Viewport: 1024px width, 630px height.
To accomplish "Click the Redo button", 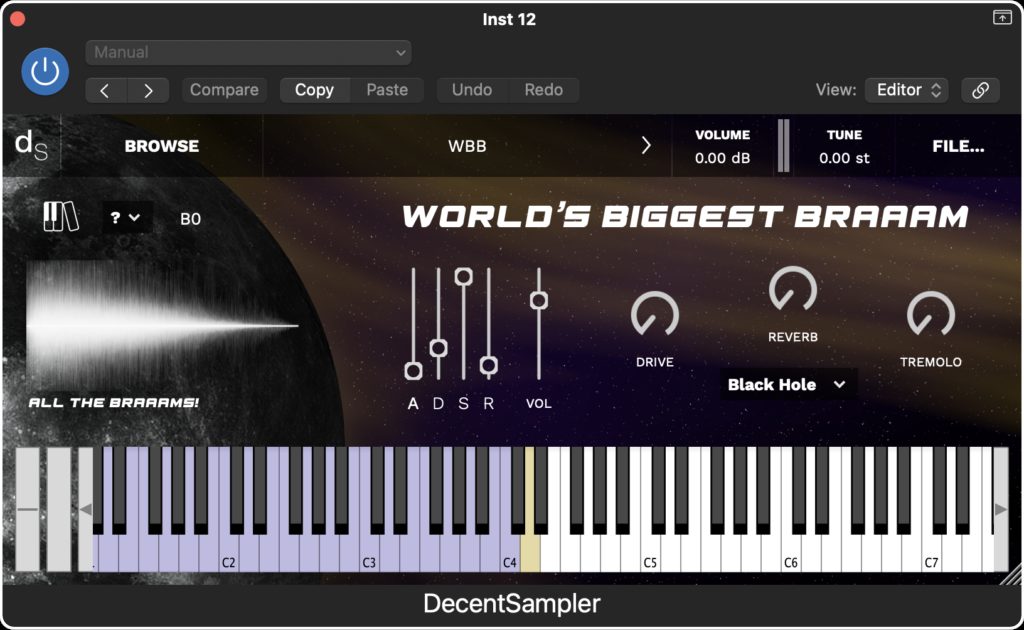I will click(543, 90).
